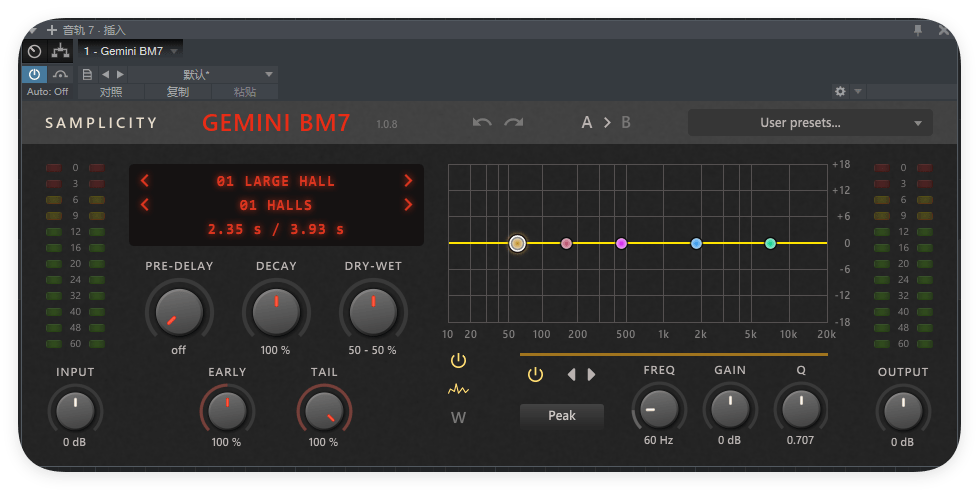The image size is (979, 490).
Task: Click the 0.707 Q value
Action: 800,440
